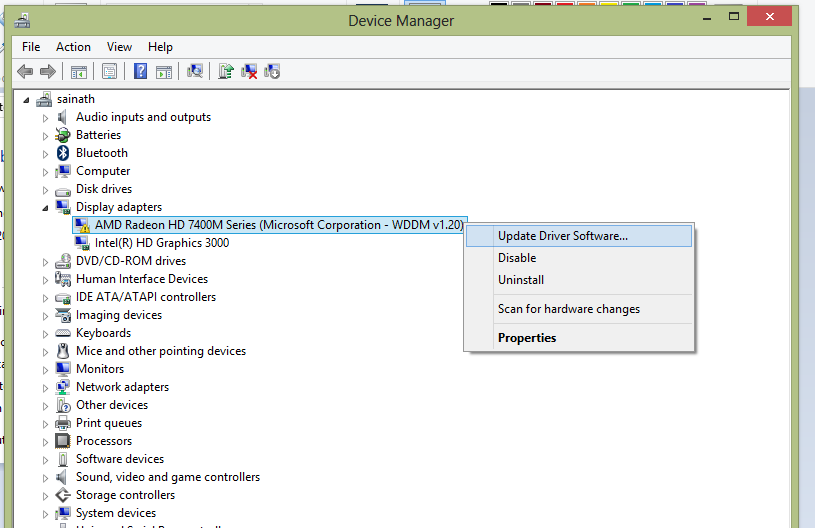Select the System devices label
The image size is (815, 528).
[116, 513]
